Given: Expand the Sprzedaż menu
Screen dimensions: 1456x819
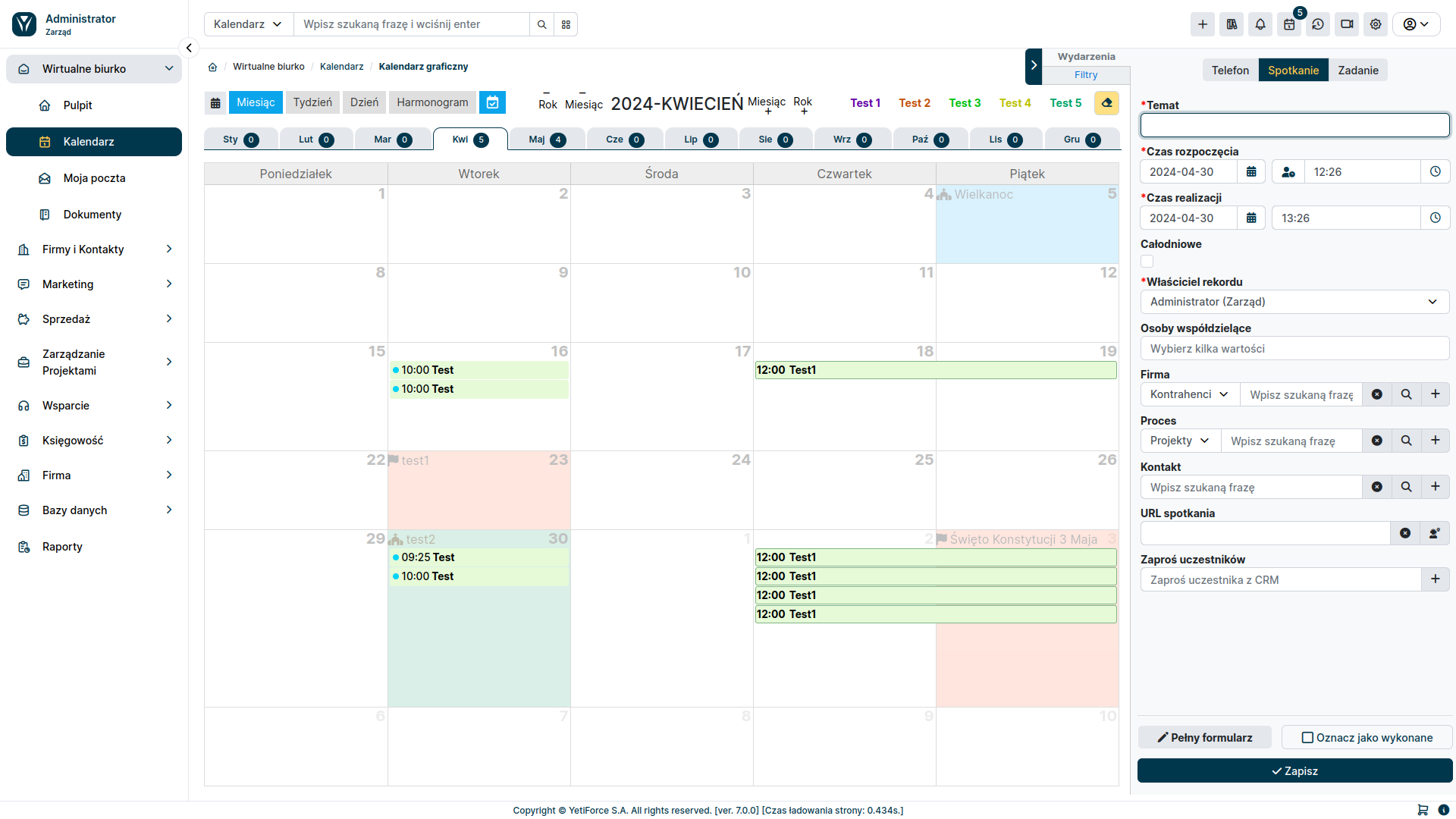Looking at the screenshot, I should pyautogui.click(x=94, y=319).
